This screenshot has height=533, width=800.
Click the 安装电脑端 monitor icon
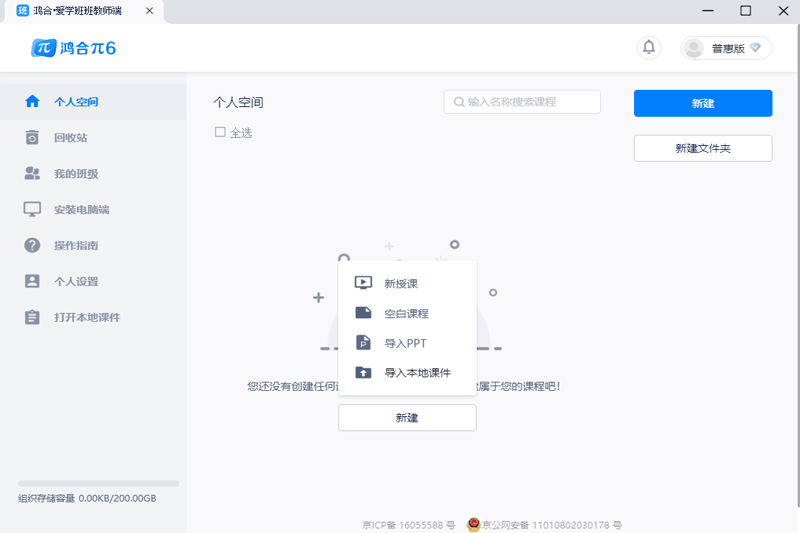pyautogui.click(x=32, y=209)
